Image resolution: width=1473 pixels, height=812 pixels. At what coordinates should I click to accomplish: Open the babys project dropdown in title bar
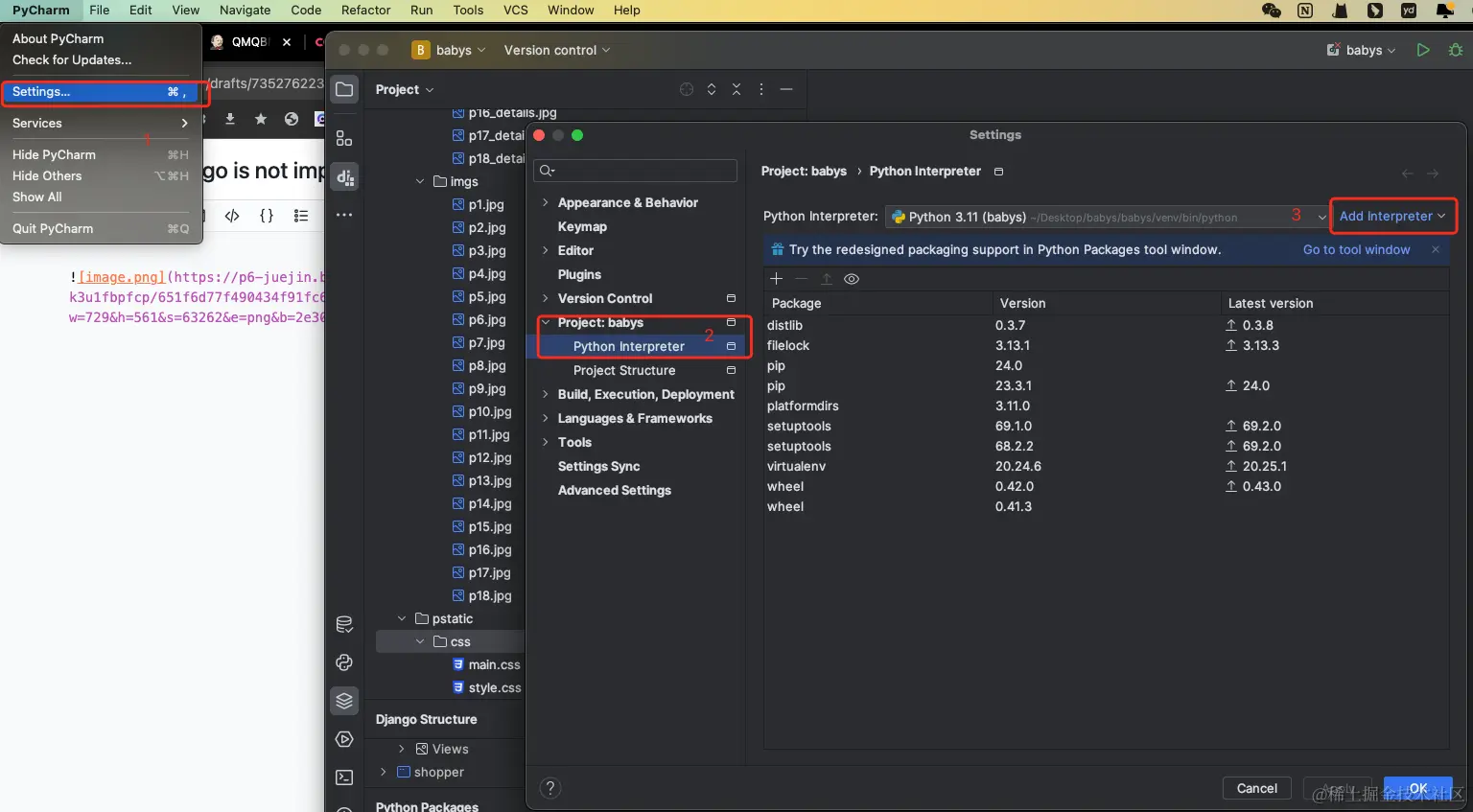[449, 50]
